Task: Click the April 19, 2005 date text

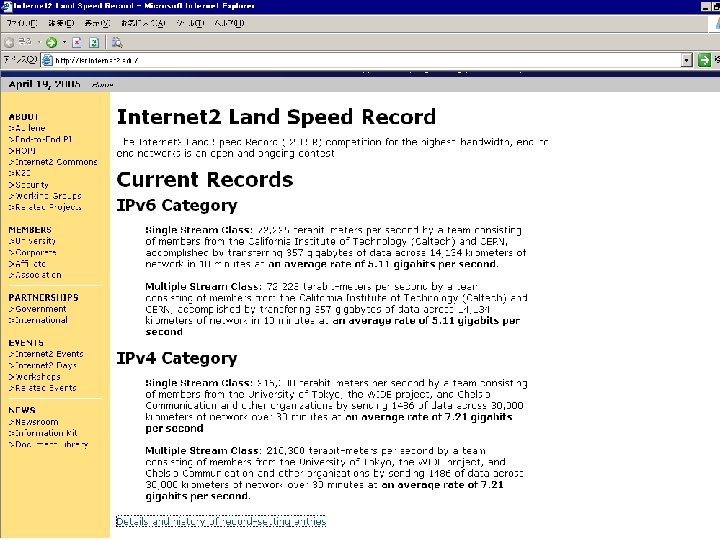Action: click(x=45, y=84)
